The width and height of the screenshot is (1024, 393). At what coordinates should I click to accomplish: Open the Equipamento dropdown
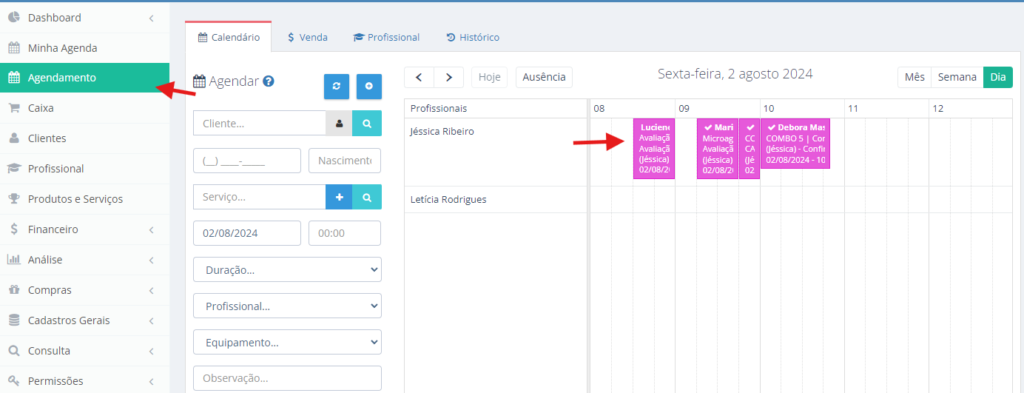pyautogui.click(x=287, y=342)
